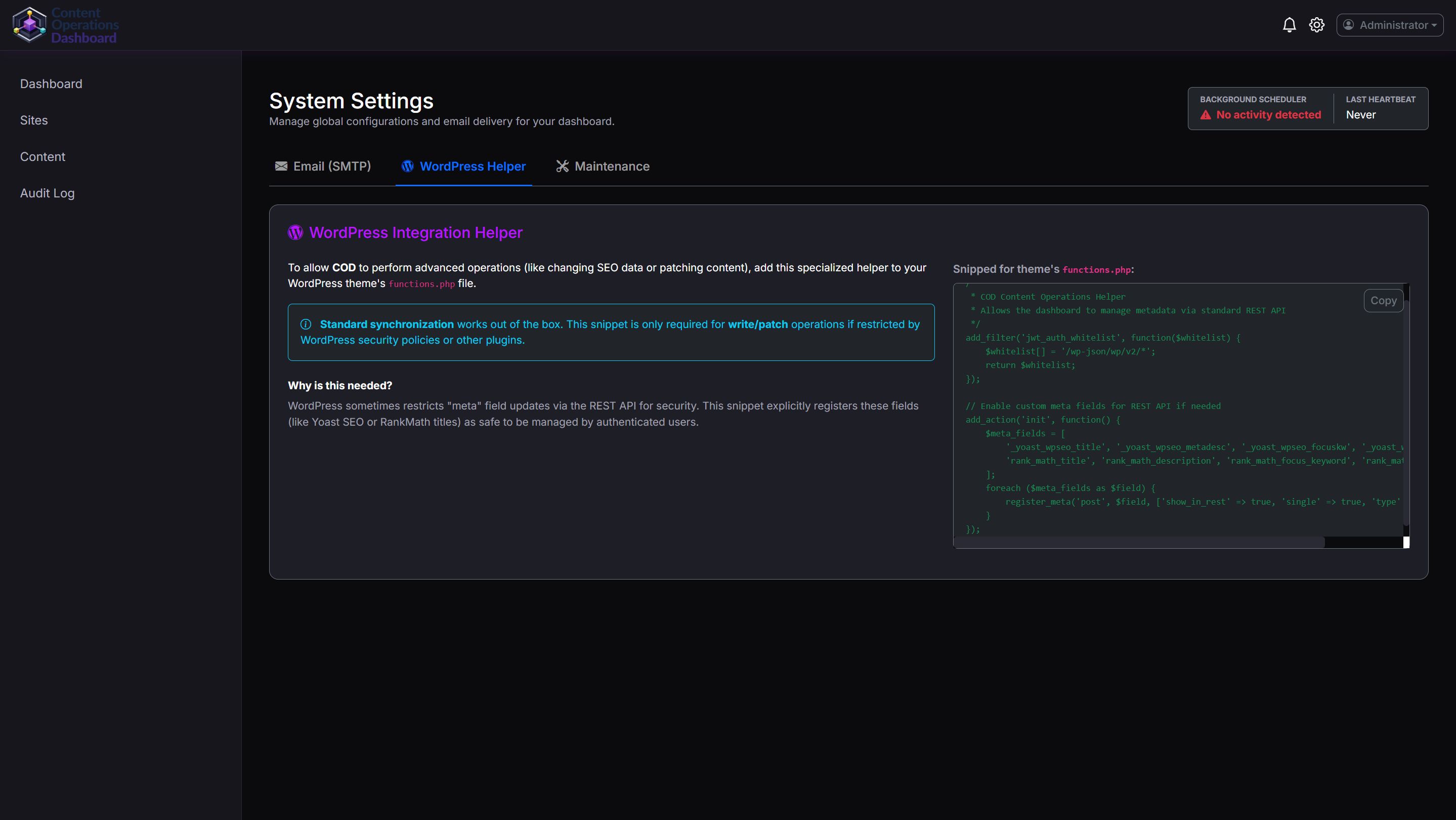The image size is (1456, 820).
Task: Click user avatar icon beside Administrator
Action: click(1349, 25)
